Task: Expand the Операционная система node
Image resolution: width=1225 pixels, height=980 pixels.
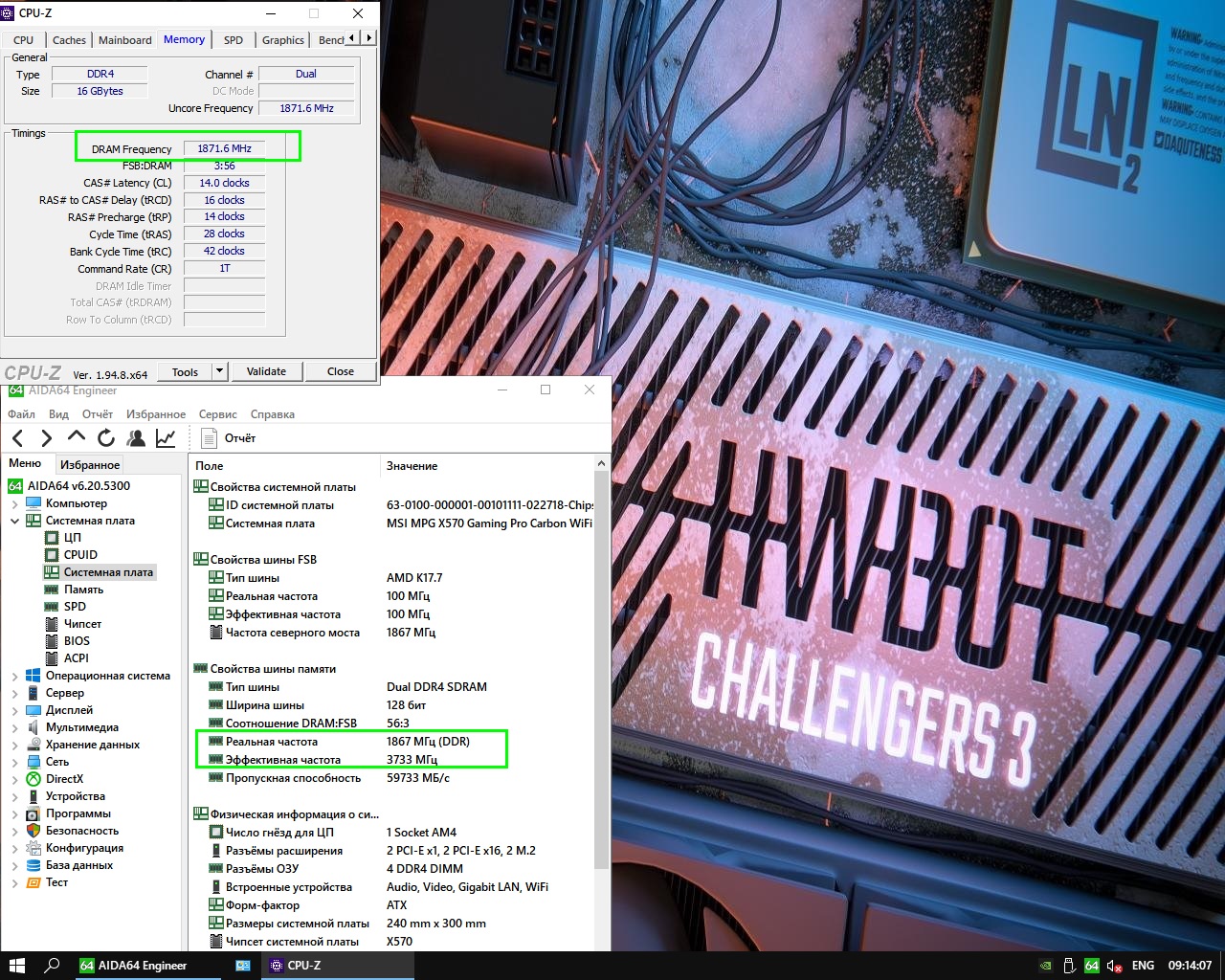Action: 14,676
